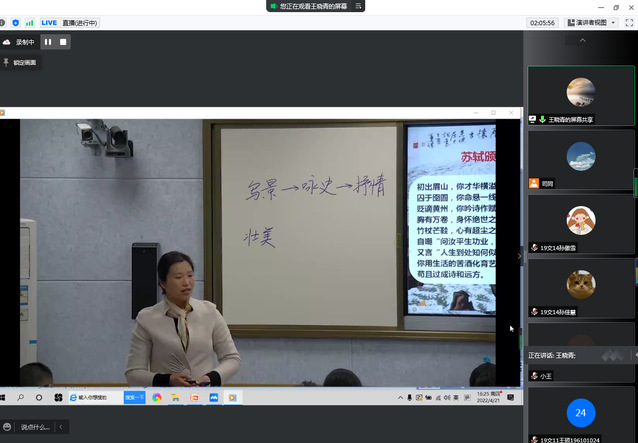
Task: Open the meeting security shield icon
Action: coord(15,23)
